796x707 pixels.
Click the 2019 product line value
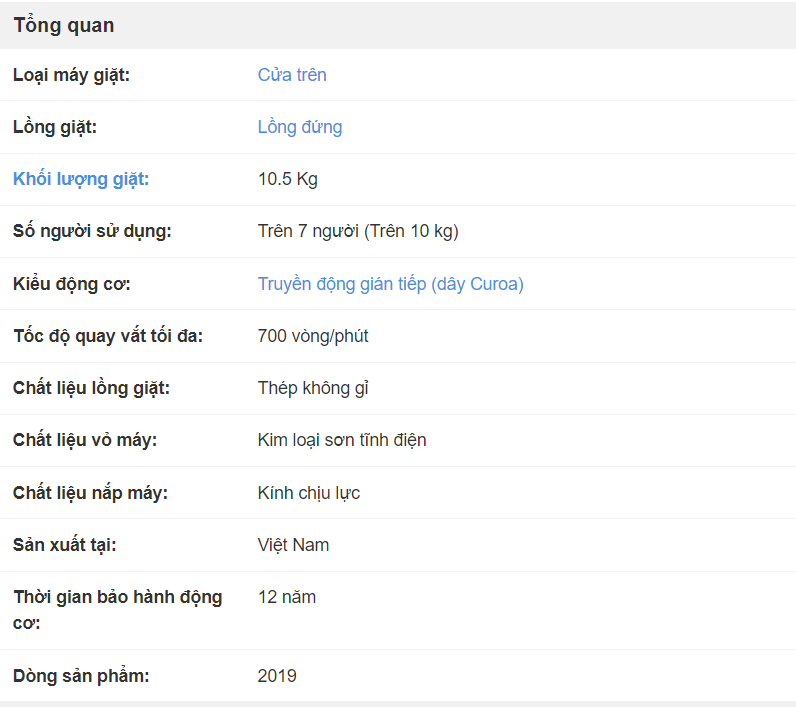277,676
